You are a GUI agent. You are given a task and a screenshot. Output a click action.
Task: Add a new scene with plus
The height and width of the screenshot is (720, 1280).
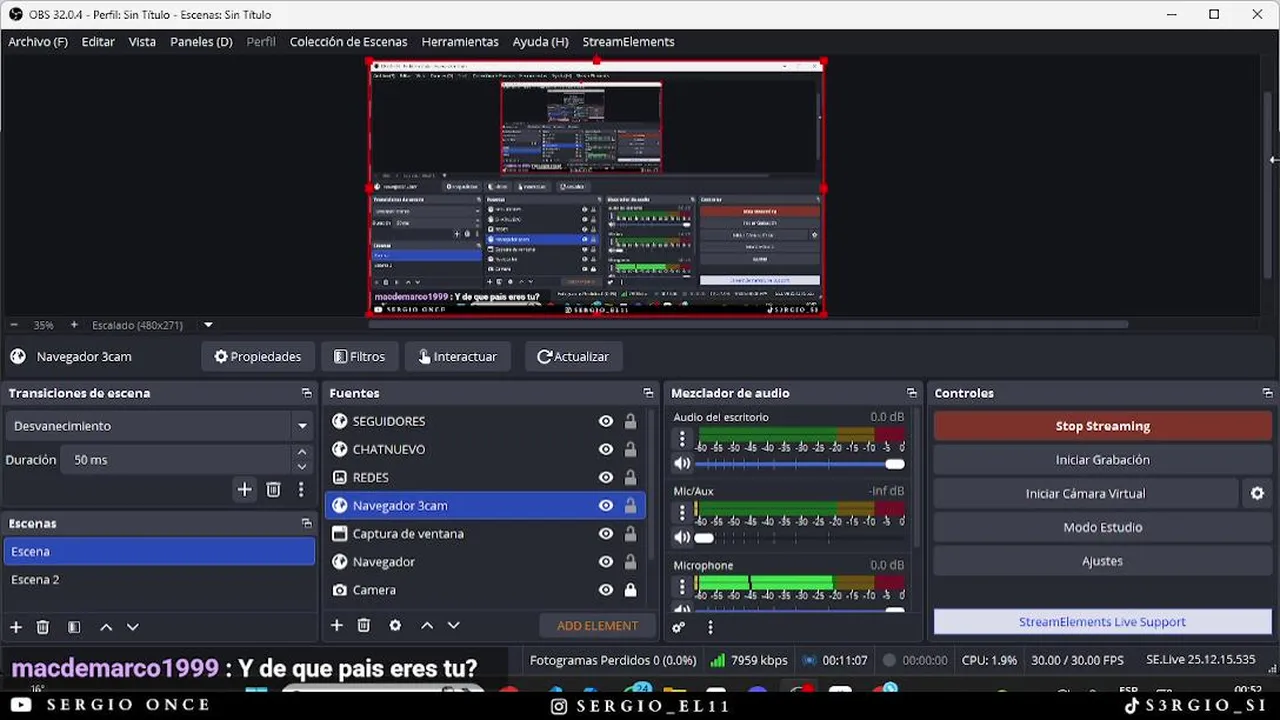click(16, 627)
